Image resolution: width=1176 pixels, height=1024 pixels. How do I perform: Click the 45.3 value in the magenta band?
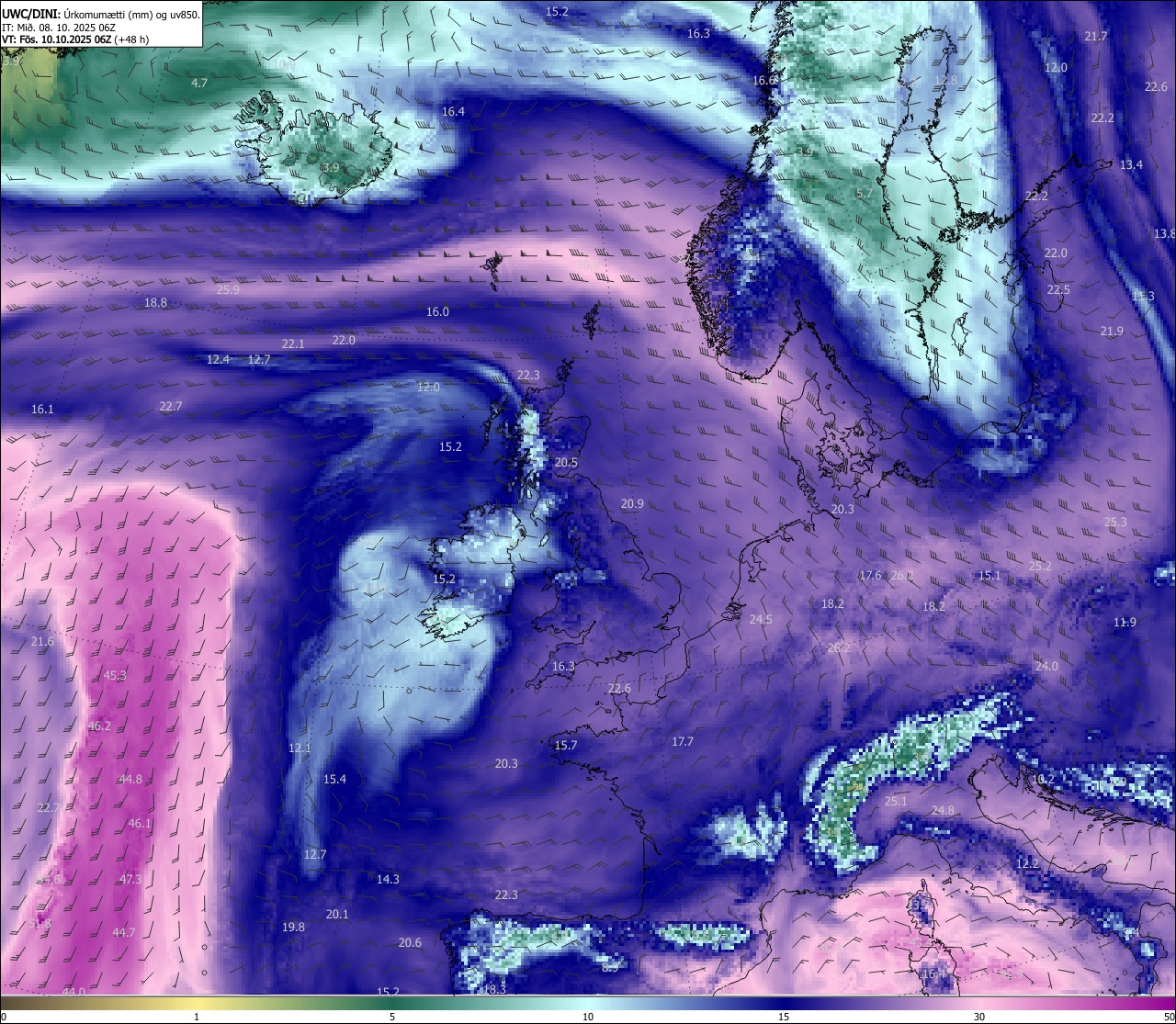pyautogui.click(x=115, y=675)
